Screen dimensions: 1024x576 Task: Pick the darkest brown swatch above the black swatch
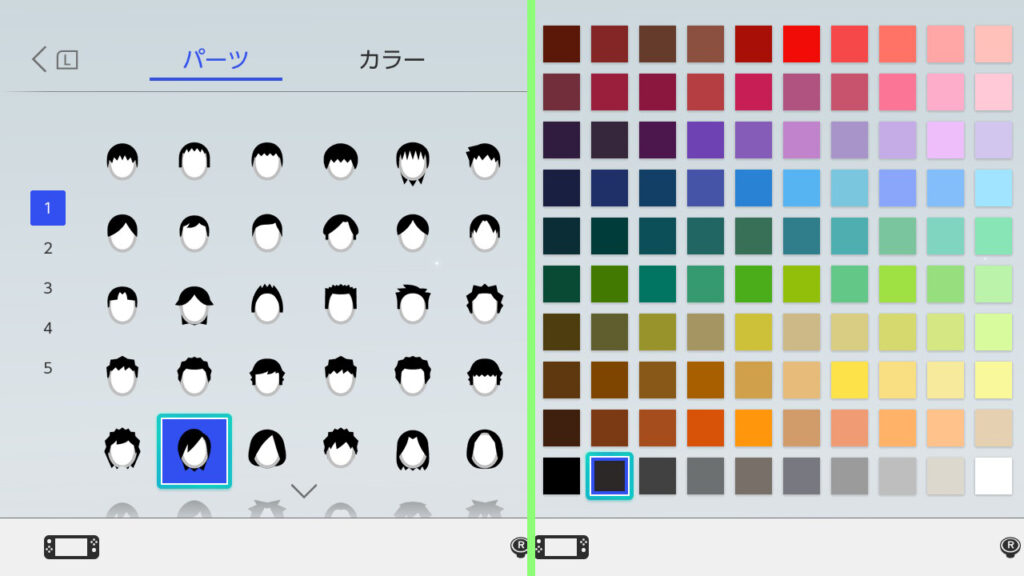[562, 428]
